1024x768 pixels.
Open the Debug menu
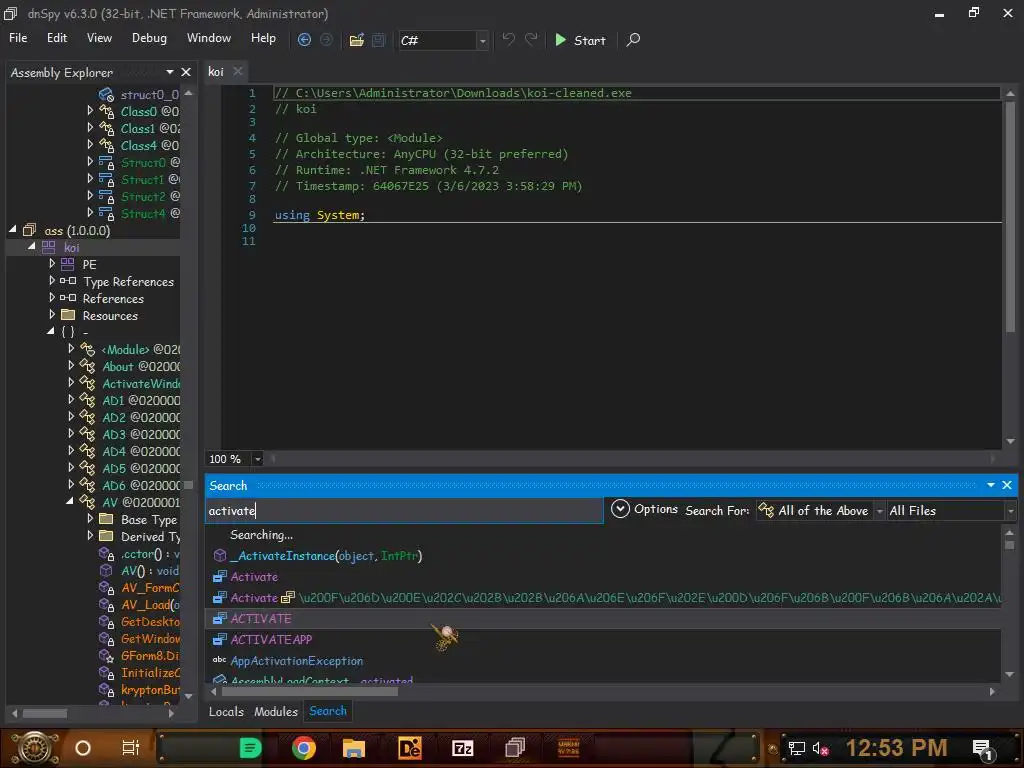click(149, 38)
